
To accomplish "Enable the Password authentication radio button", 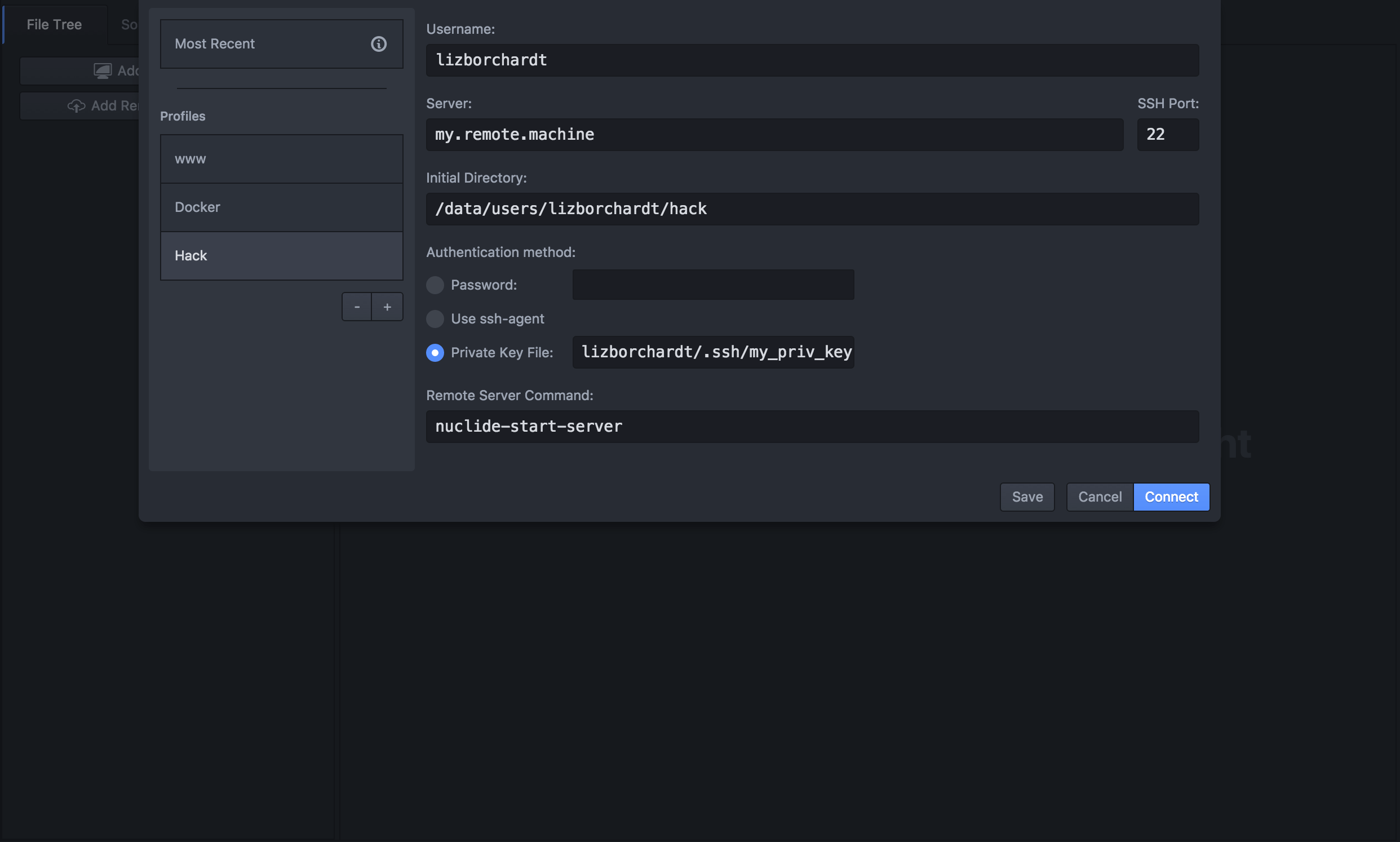I will pyautogui.click(x=435, y=284).
